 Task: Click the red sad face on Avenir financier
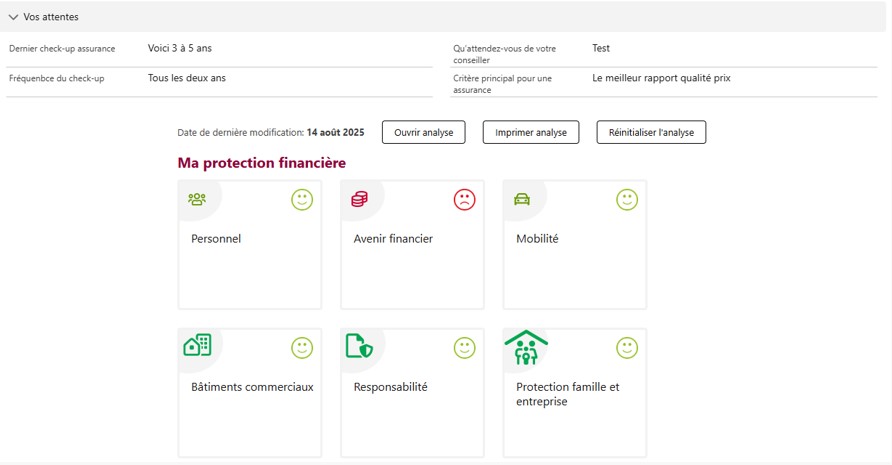[x=464, y=200]
